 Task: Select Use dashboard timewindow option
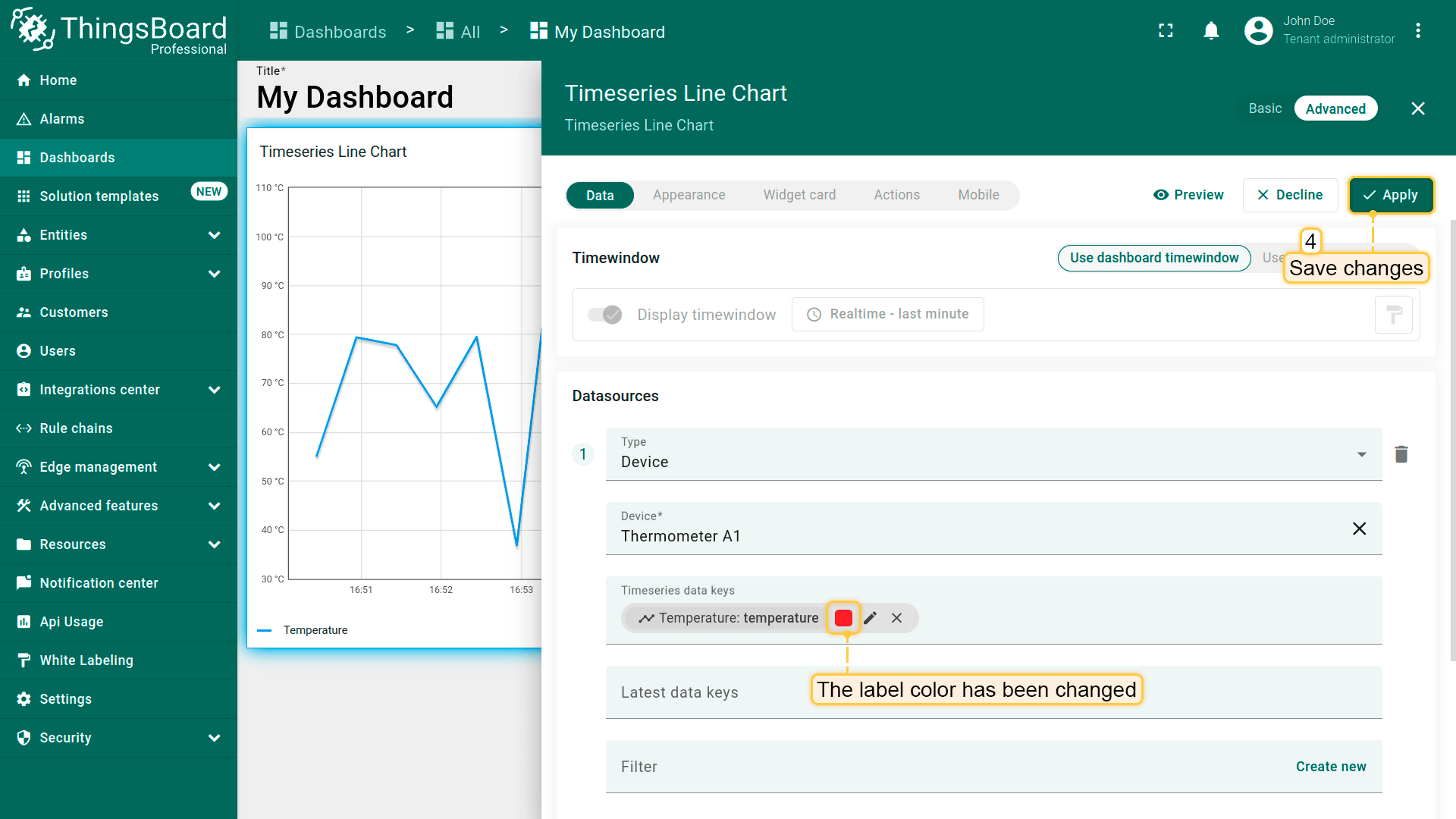coord(1153,258)
